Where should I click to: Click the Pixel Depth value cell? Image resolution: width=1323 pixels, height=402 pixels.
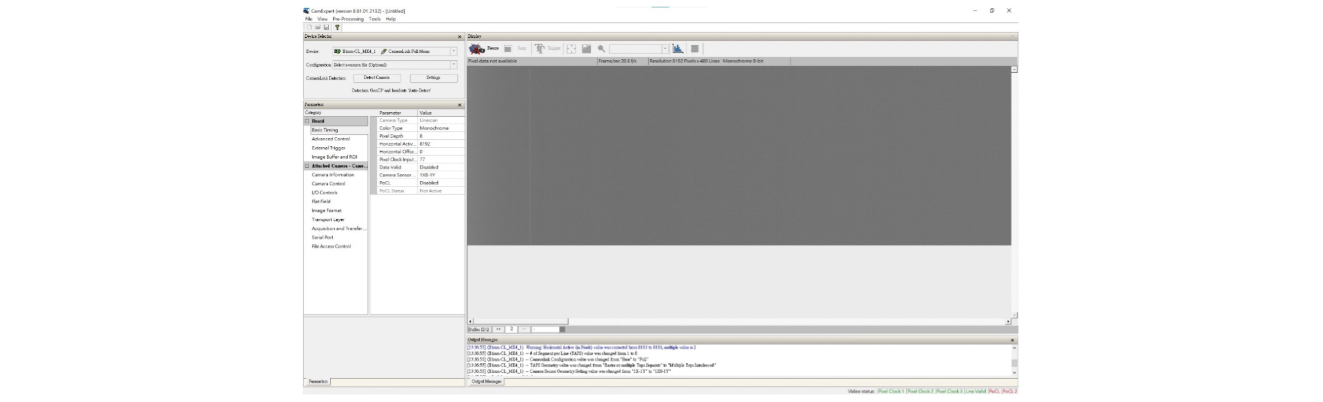[x=440, y=136]
